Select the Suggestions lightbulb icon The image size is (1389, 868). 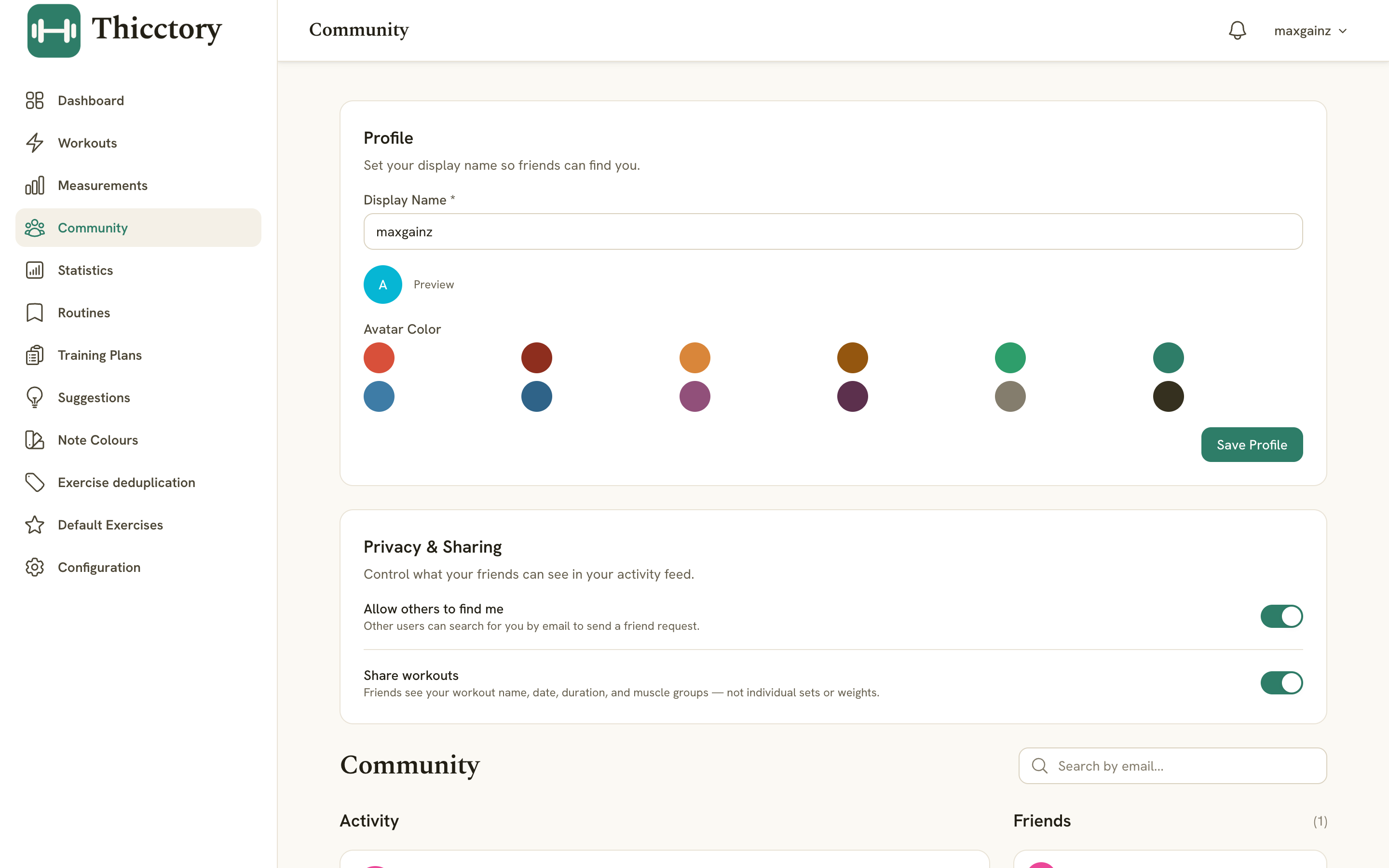34,397
